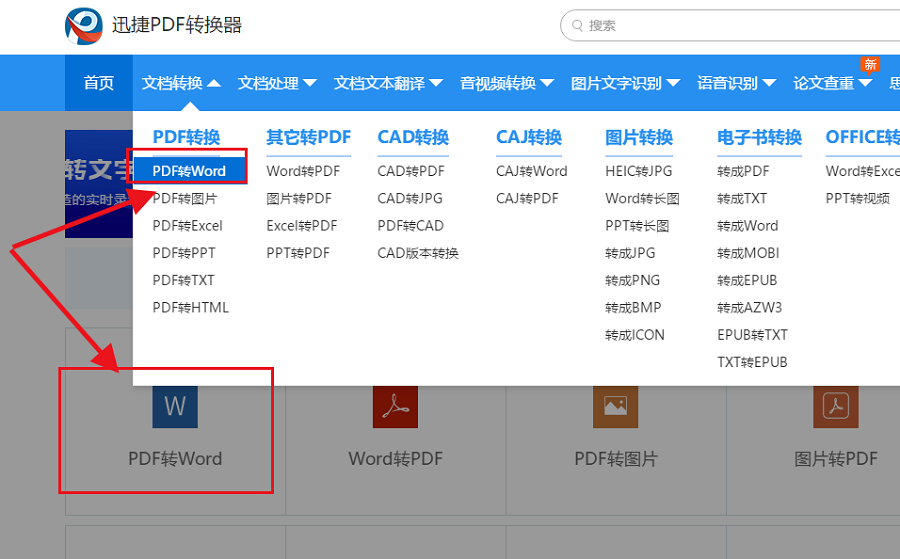Click the 其它转PDF column heading
This screenshot has width=900, height=559.
(308, 138)
